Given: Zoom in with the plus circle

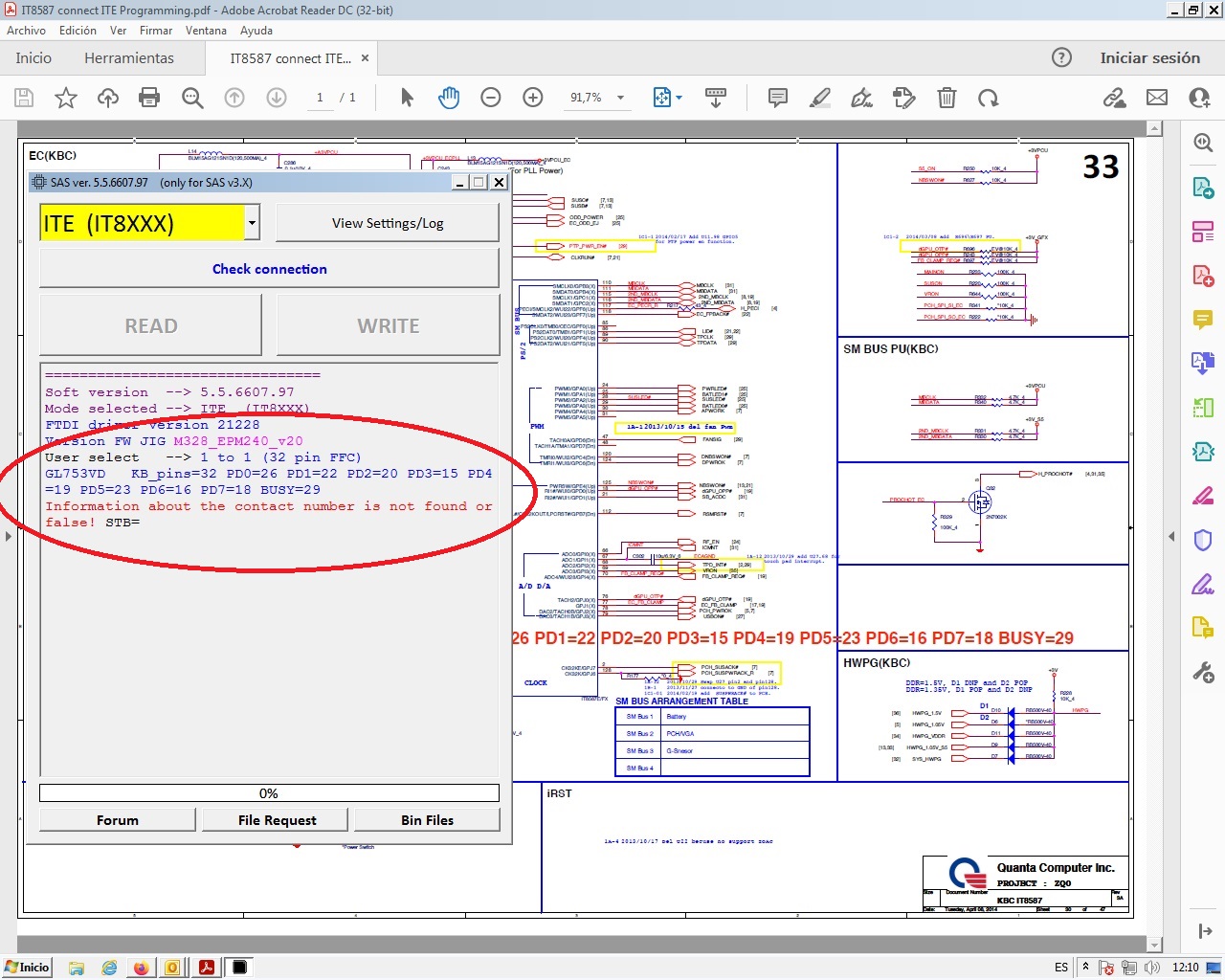Looking at the screenshot, I should (x=533, y=98).
